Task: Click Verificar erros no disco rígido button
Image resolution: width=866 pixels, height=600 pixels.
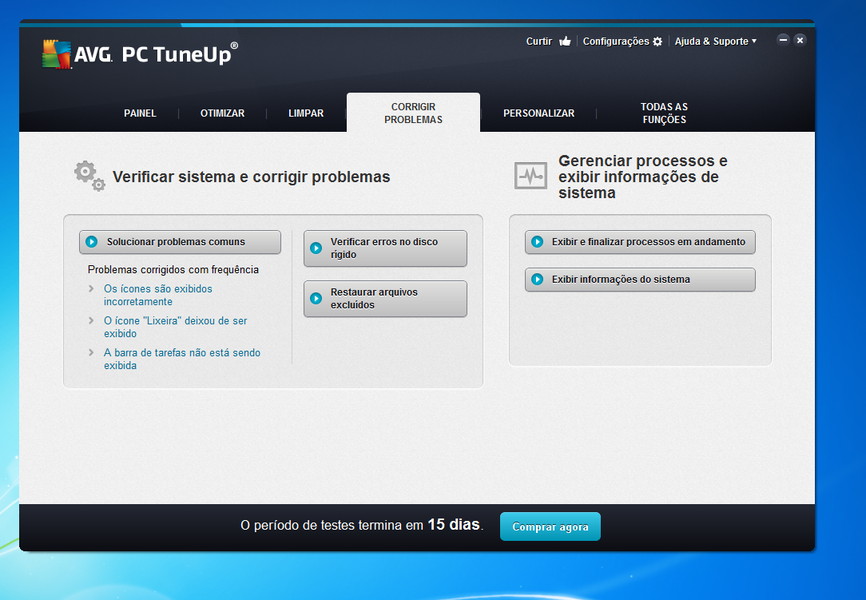Action: click(385, 248)
